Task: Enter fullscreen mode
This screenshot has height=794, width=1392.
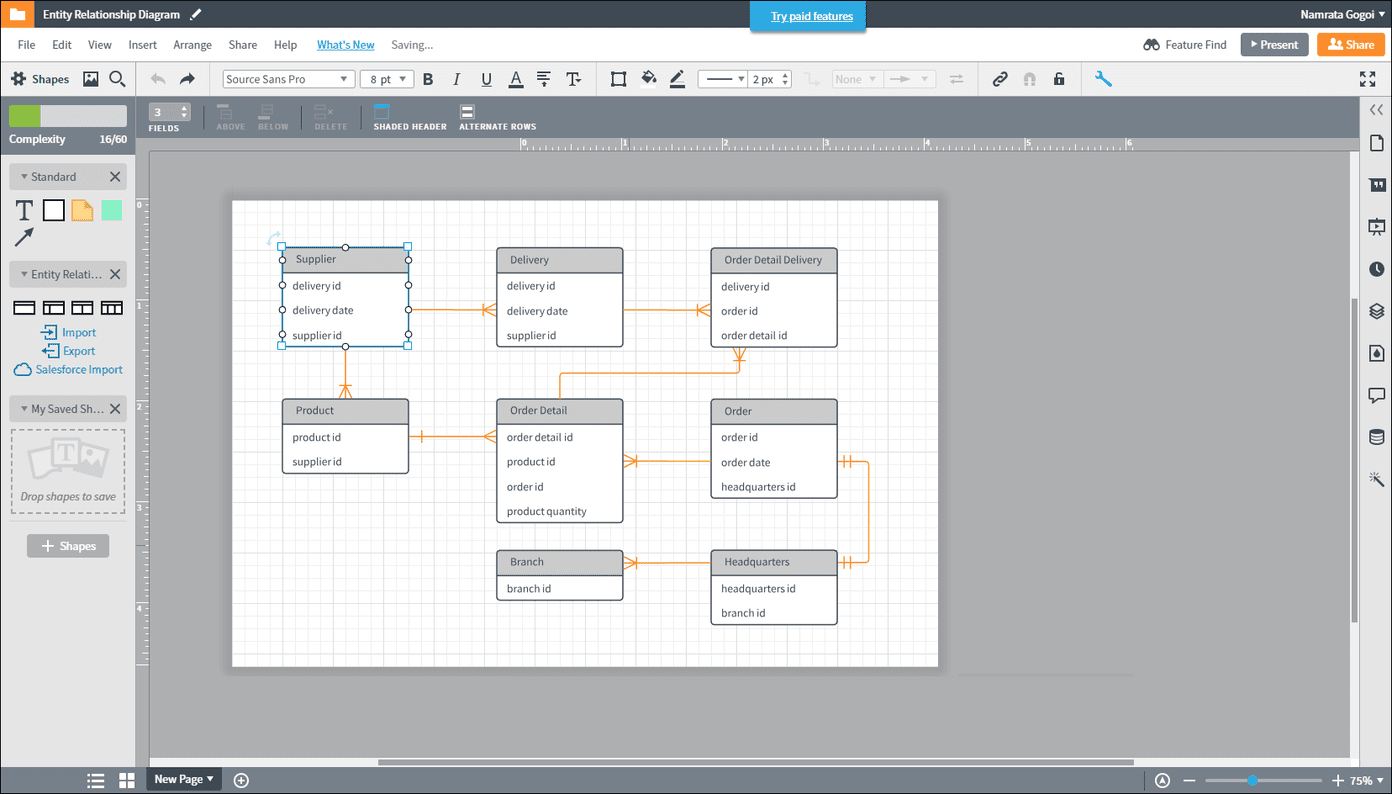Action: pos(1367,79)
